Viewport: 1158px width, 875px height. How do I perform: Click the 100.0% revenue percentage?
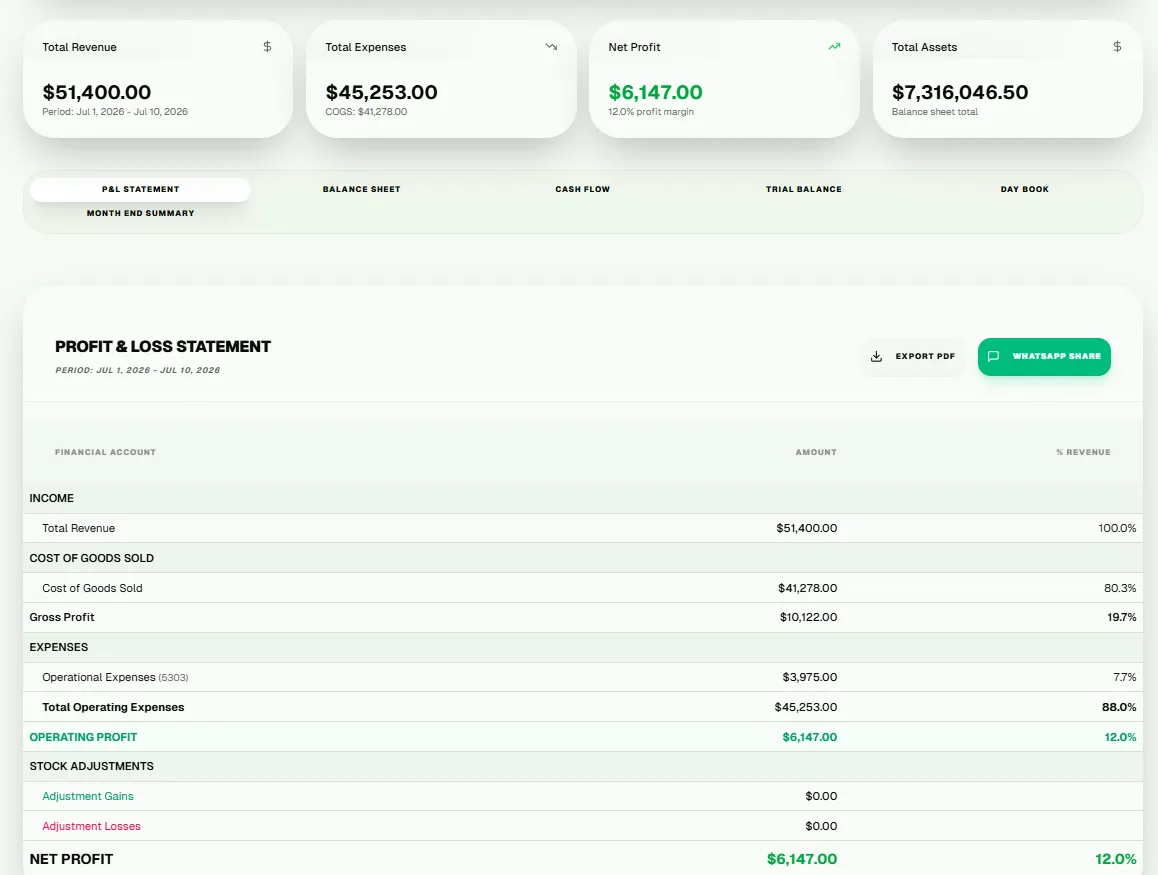coord(1117,528)
